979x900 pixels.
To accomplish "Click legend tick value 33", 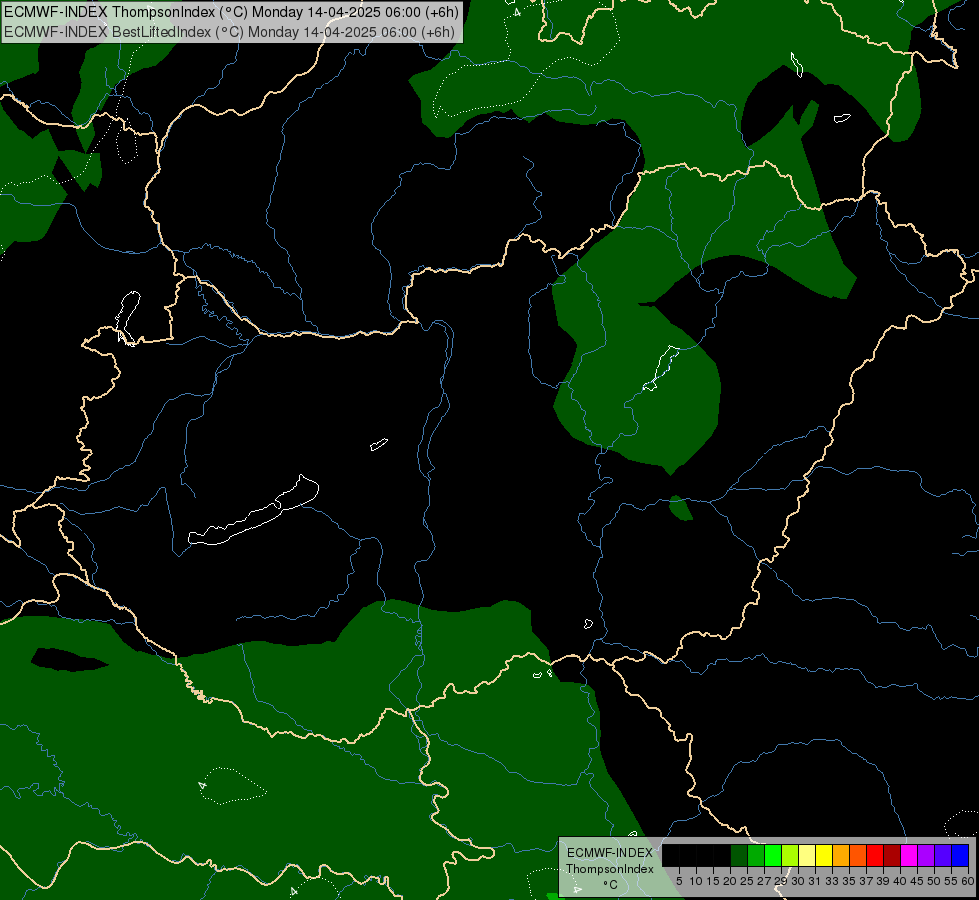I will [832, 881].
